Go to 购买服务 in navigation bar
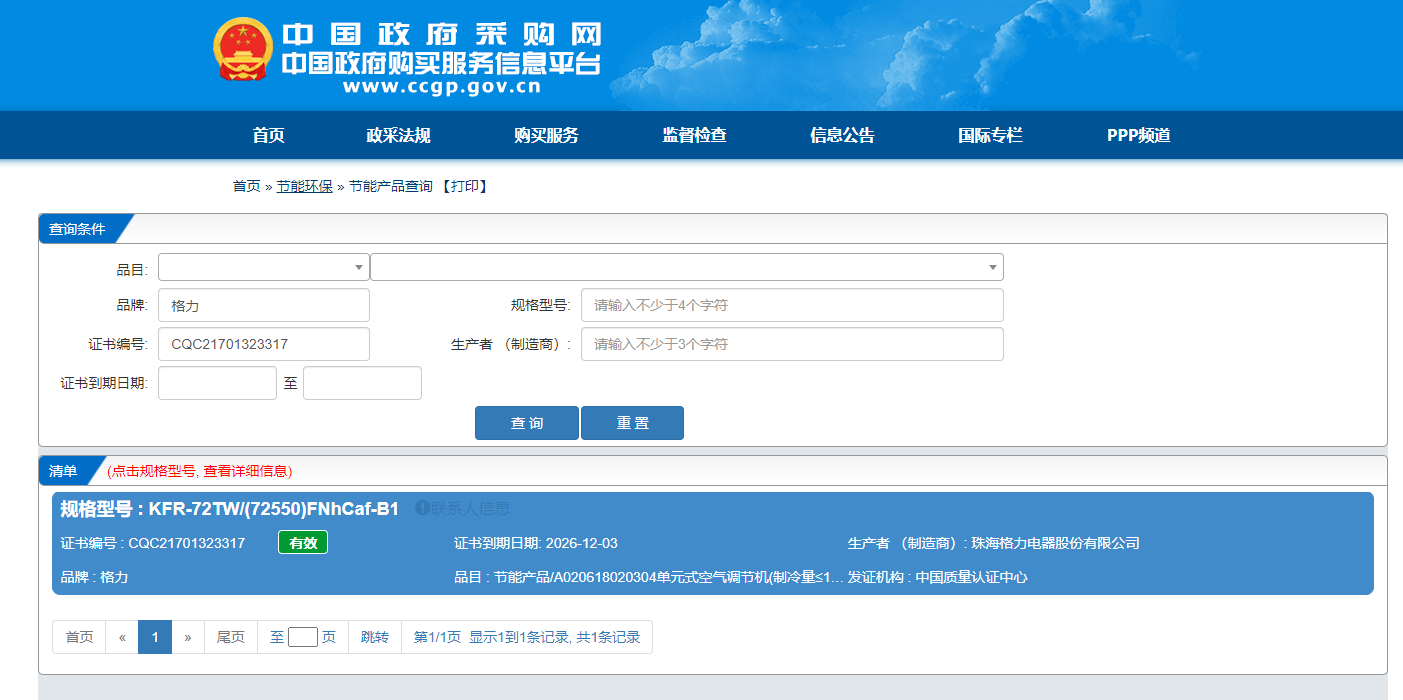This screenshot has height=700, width=1403. tap(546, 136)
